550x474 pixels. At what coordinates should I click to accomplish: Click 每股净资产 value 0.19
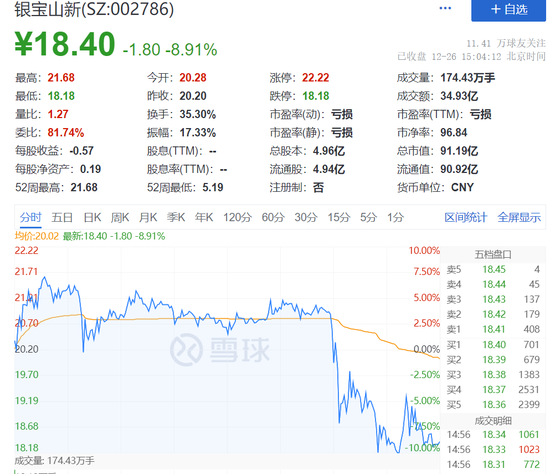[90, 169]
